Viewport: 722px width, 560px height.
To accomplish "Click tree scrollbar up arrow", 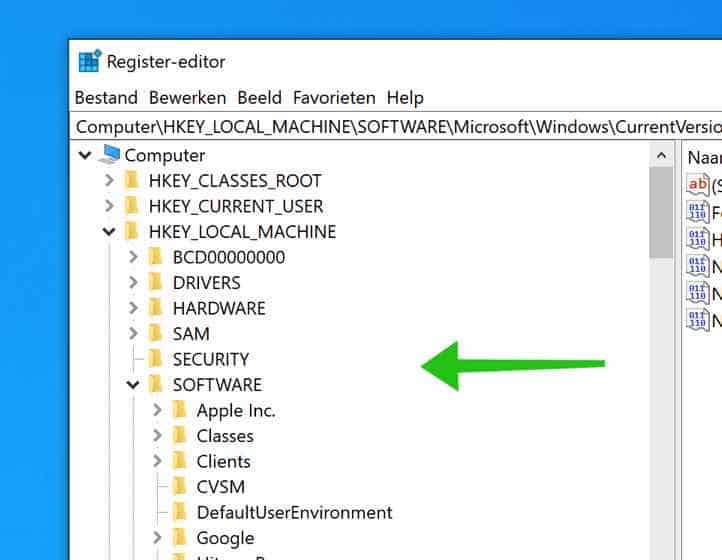I will pos(661,155).
